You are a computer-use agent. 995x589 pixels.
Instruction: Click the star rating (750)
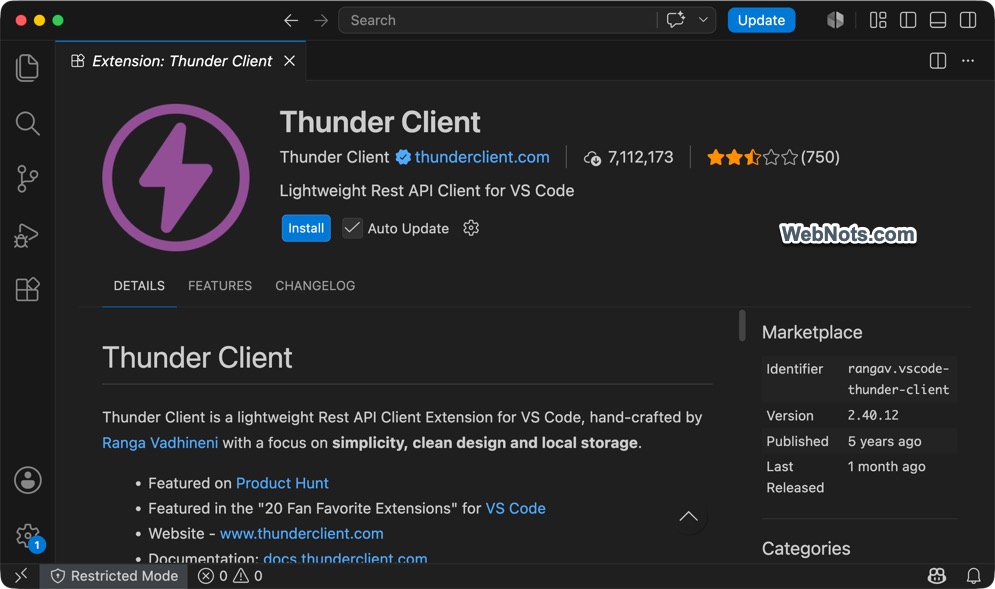point(773,157)
